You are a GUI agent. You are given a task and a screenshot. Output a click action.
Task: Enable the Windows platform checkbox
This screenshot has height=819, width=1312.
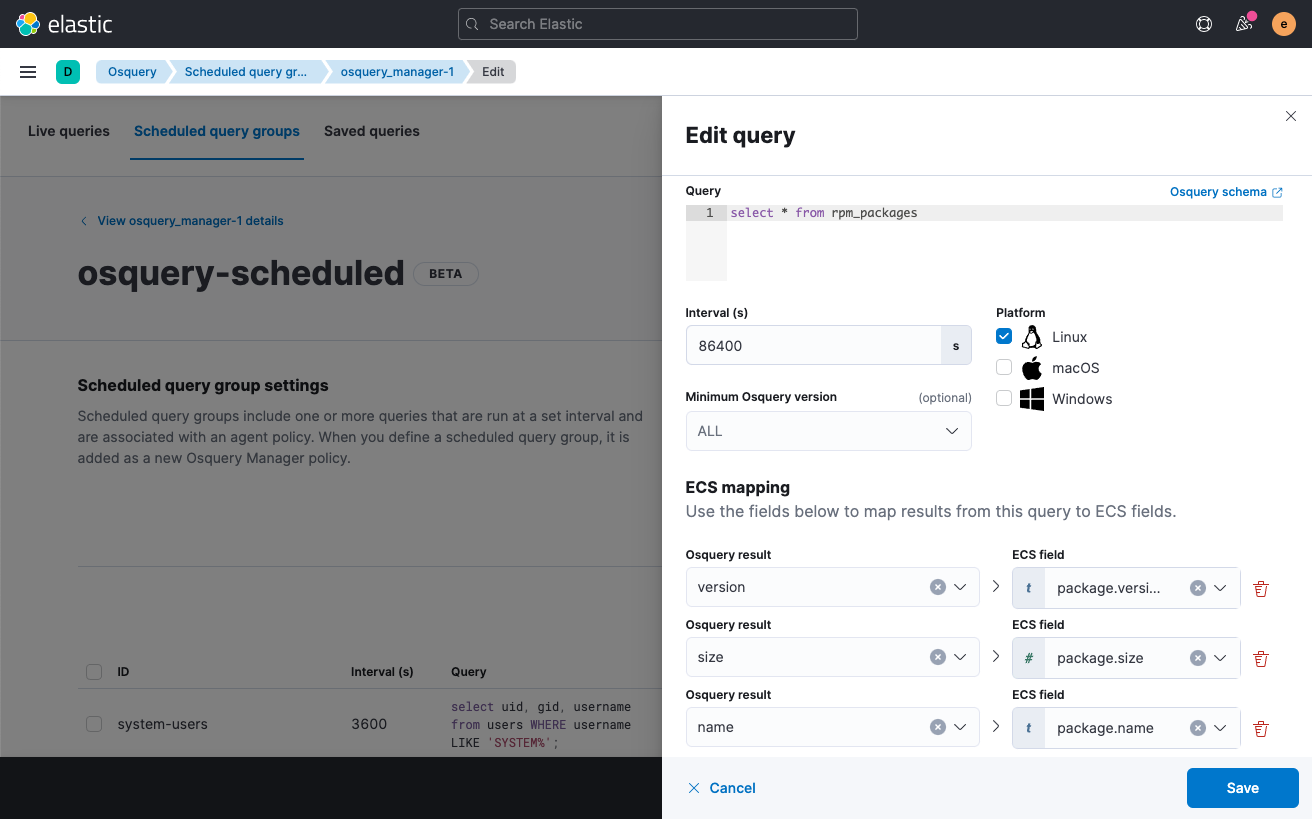(x=1004, y=399)
